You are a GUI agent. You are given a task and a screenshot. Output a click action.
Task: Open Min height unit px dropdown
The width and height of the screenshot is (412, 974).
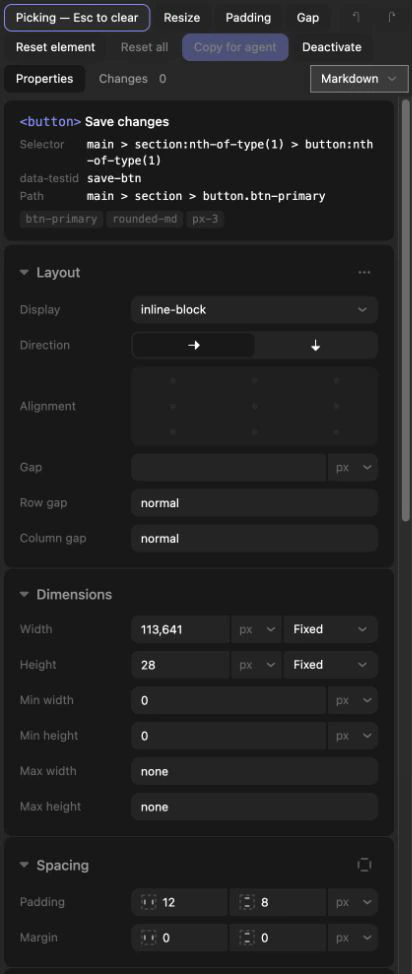pyautogui.click(x=353, y=736)
